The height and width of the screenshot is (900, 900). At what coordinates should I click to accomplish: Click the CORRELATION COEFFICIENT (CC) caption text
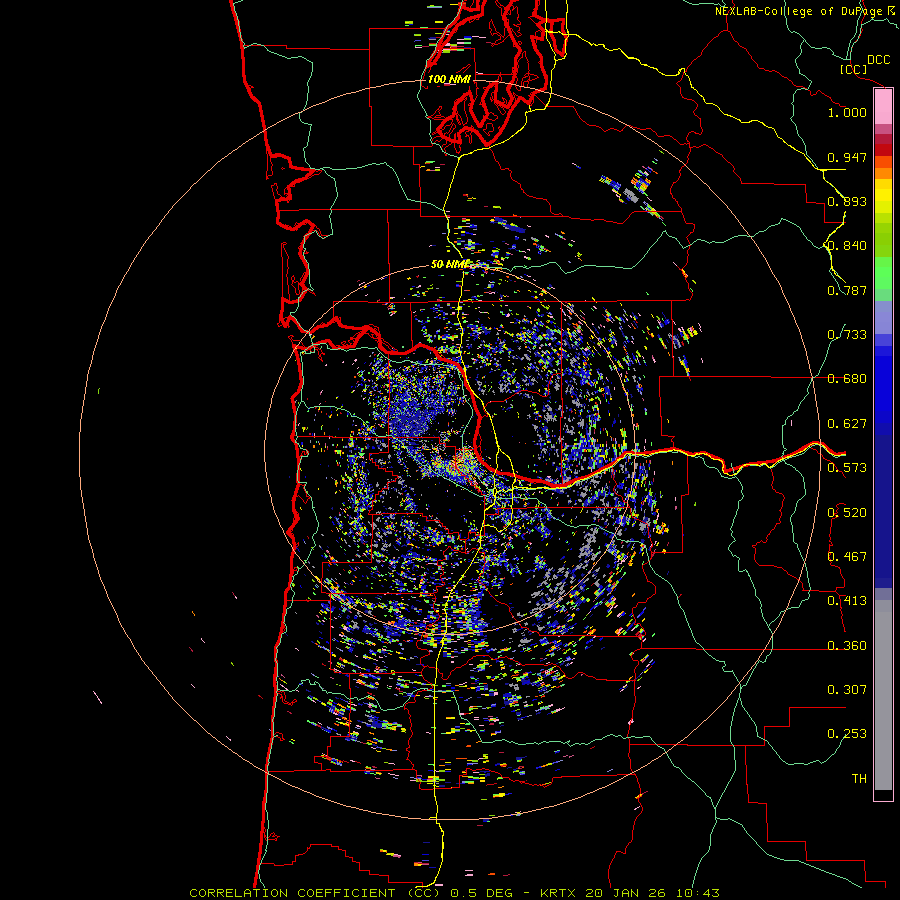[315, 893]
